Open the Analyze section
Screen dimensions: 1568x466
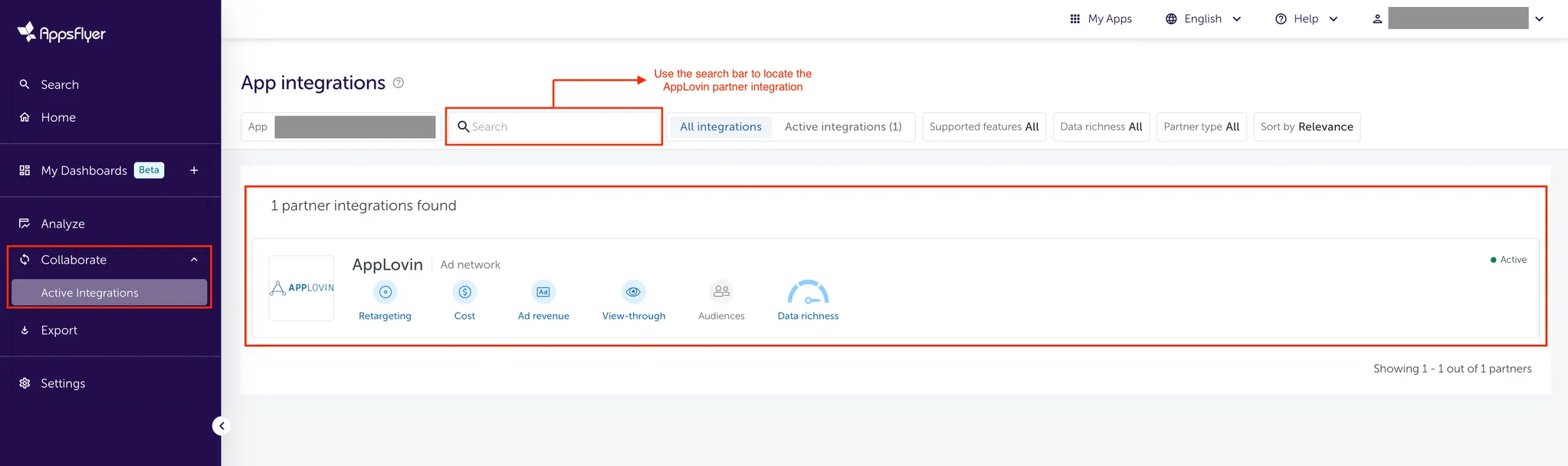63,224
